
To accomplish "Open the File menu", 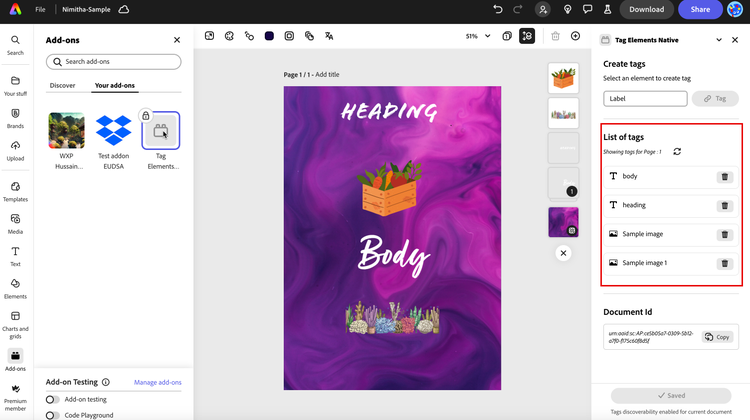I will 40,9.
